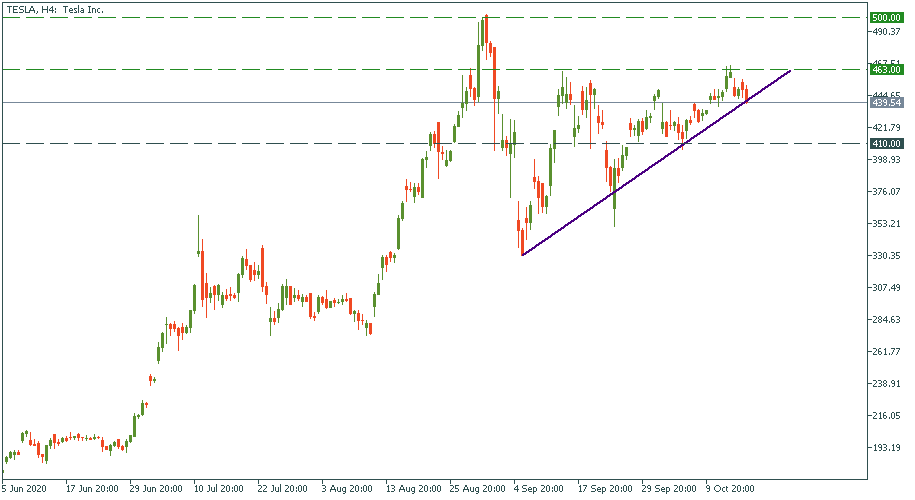Select the 500.00 green price label
Viewport: 915px width, 500px height.
(x=887, y=18)
